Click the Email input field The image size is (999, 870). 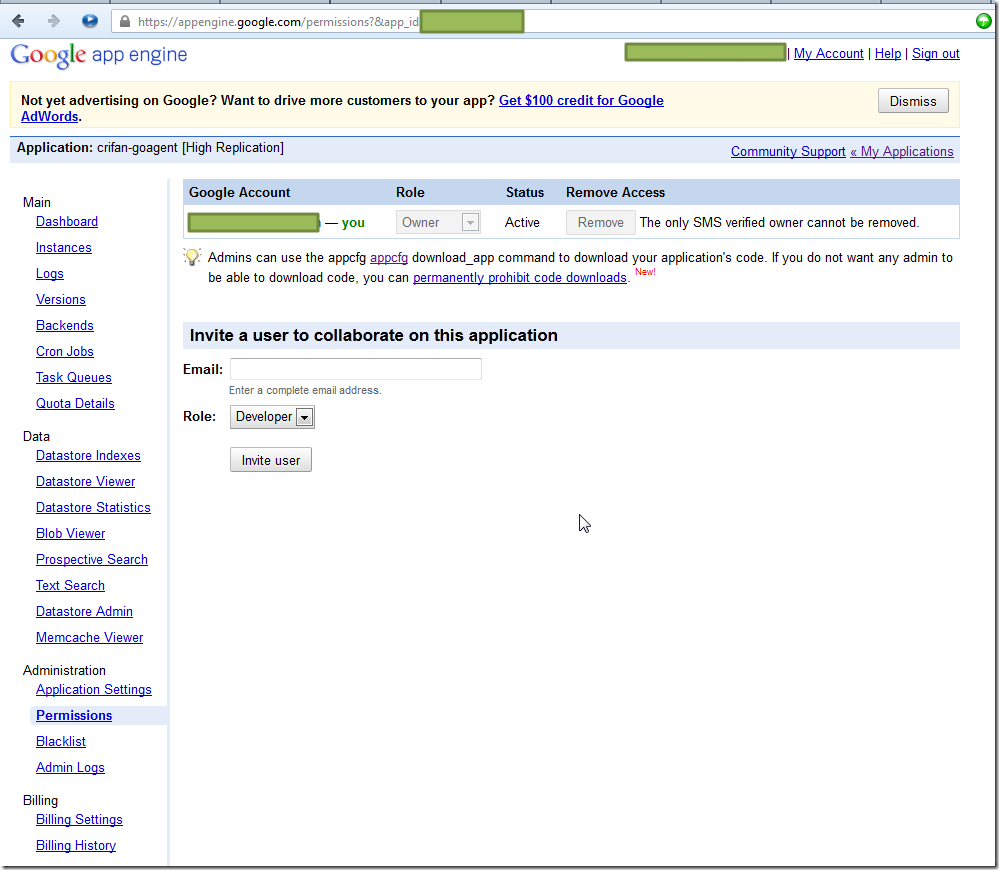click(356, 369)
